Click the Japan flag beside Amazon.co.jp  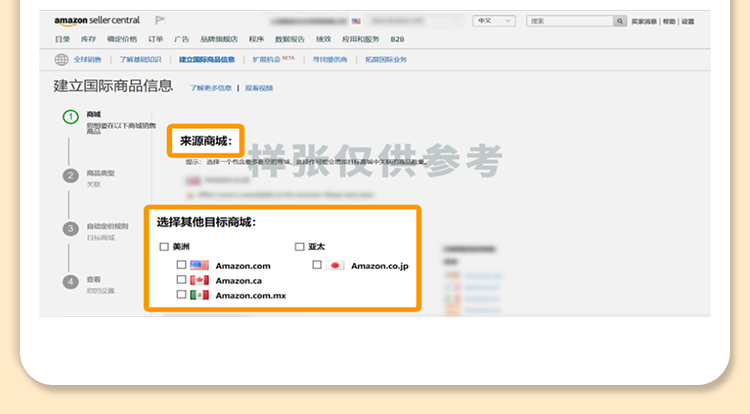click(x=335, y=266)
